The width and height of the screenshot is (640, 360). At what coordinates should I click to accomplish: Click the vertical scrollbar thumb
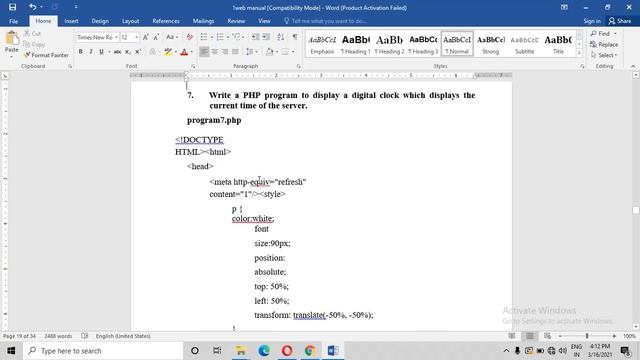[636, 210]
